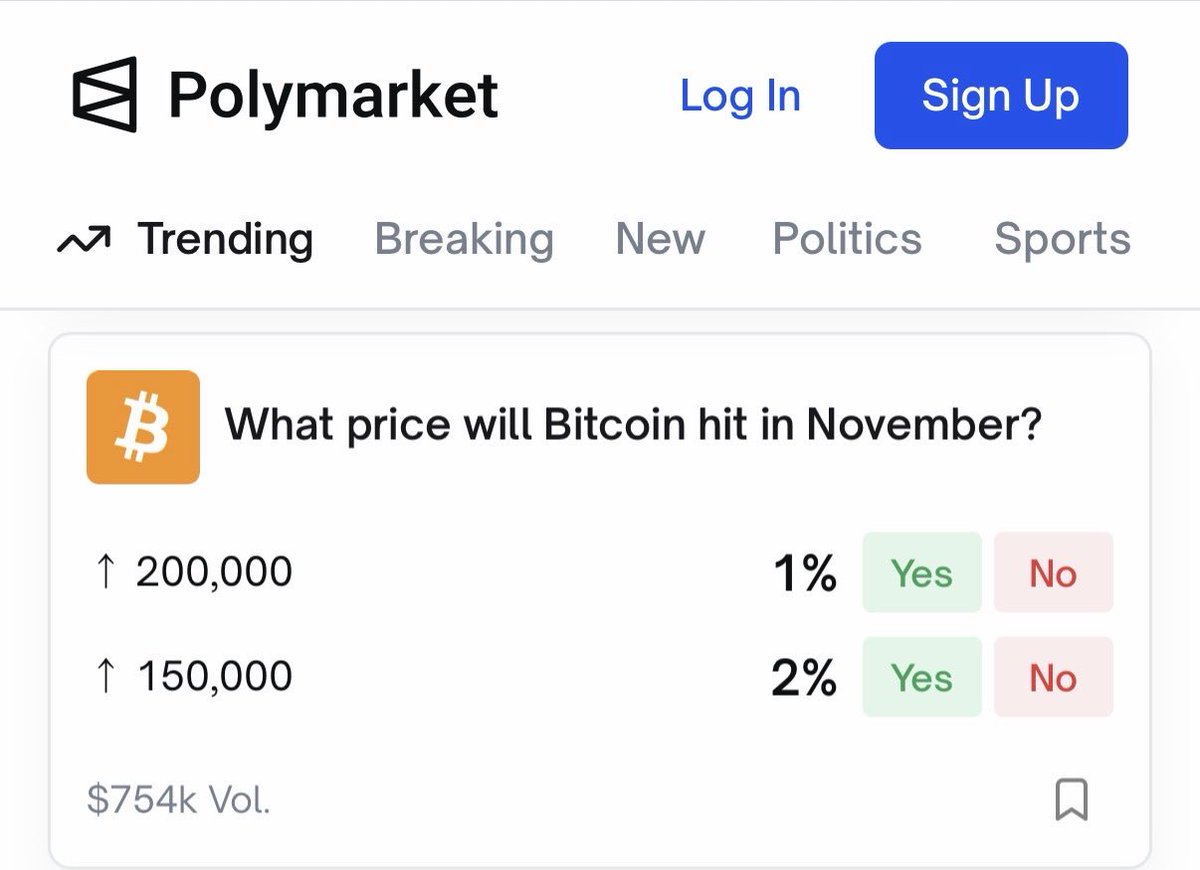Go to the Sports tab
The height and width of the screenshot is (870, 1200).
tap(1062, 239)
